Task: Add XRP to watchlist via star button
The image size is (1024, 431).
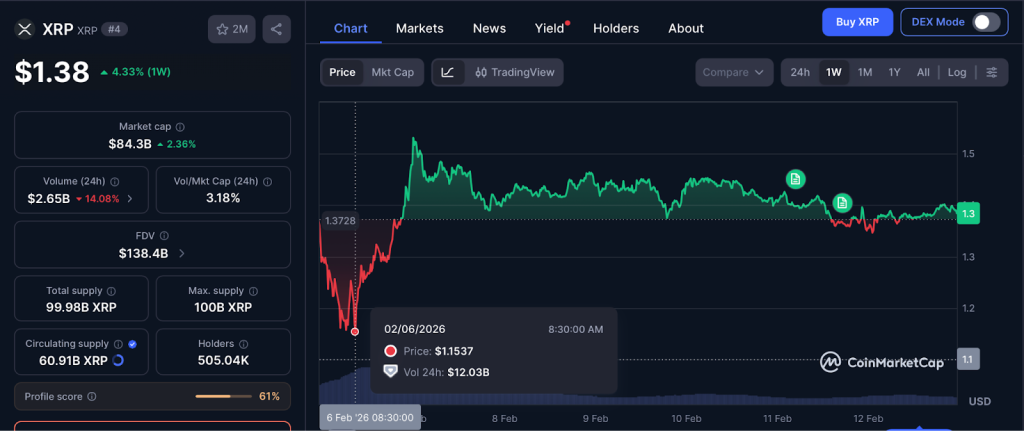Action: click(232, 29)
